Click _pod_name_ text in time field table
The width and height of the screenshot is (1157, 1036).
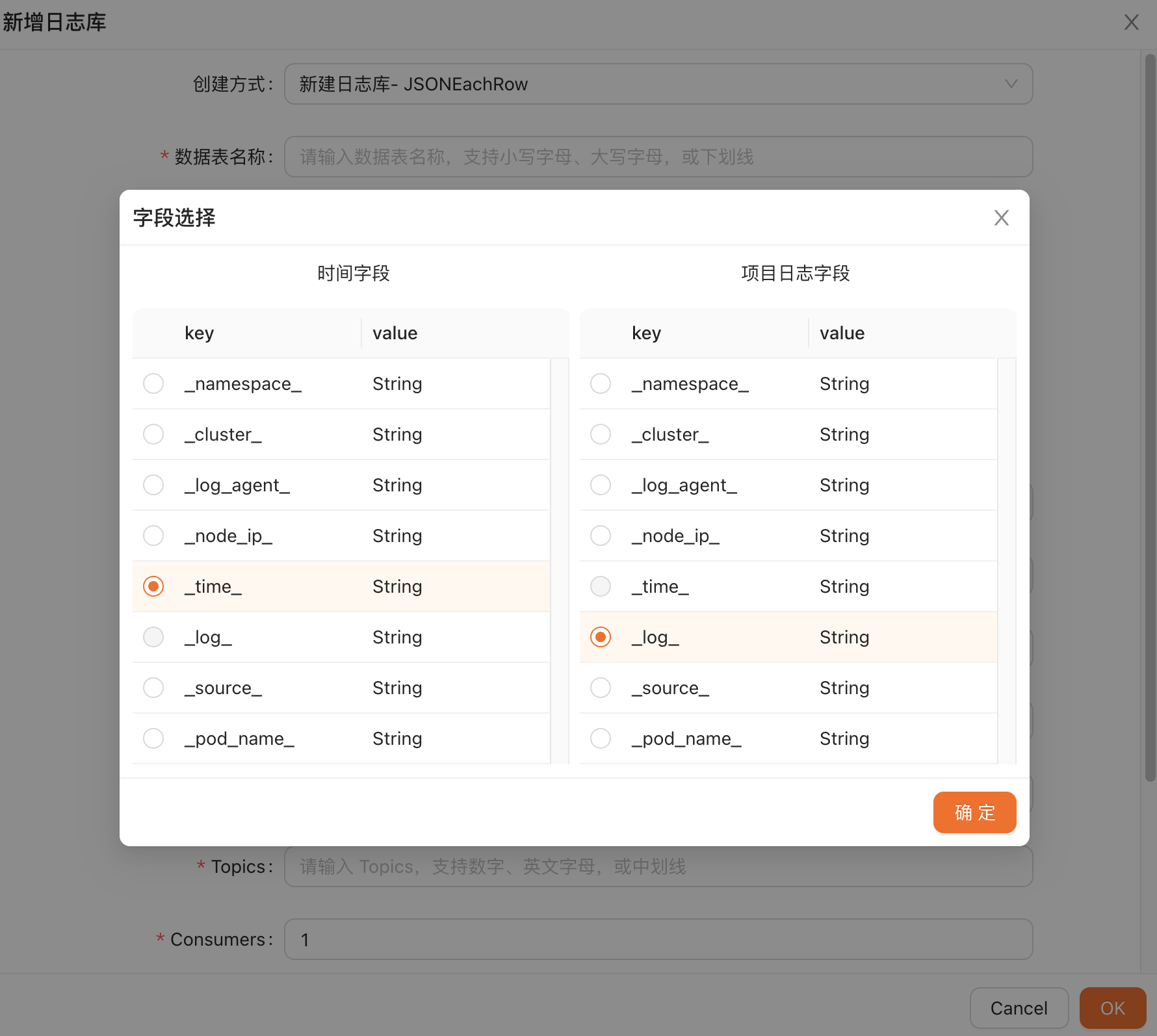pos(239,738)
